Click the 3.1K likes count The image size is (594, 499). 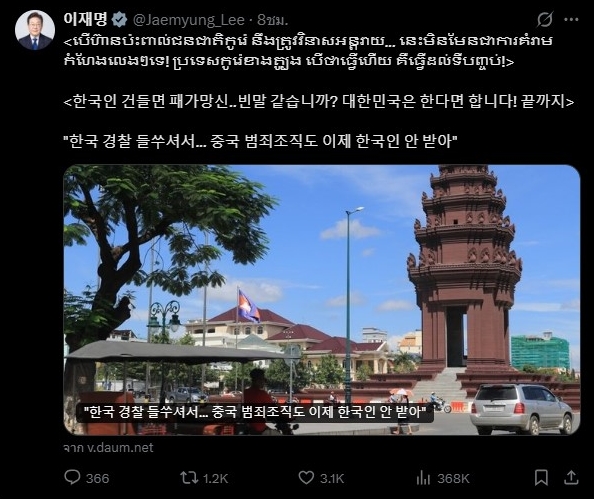(332, 479)
